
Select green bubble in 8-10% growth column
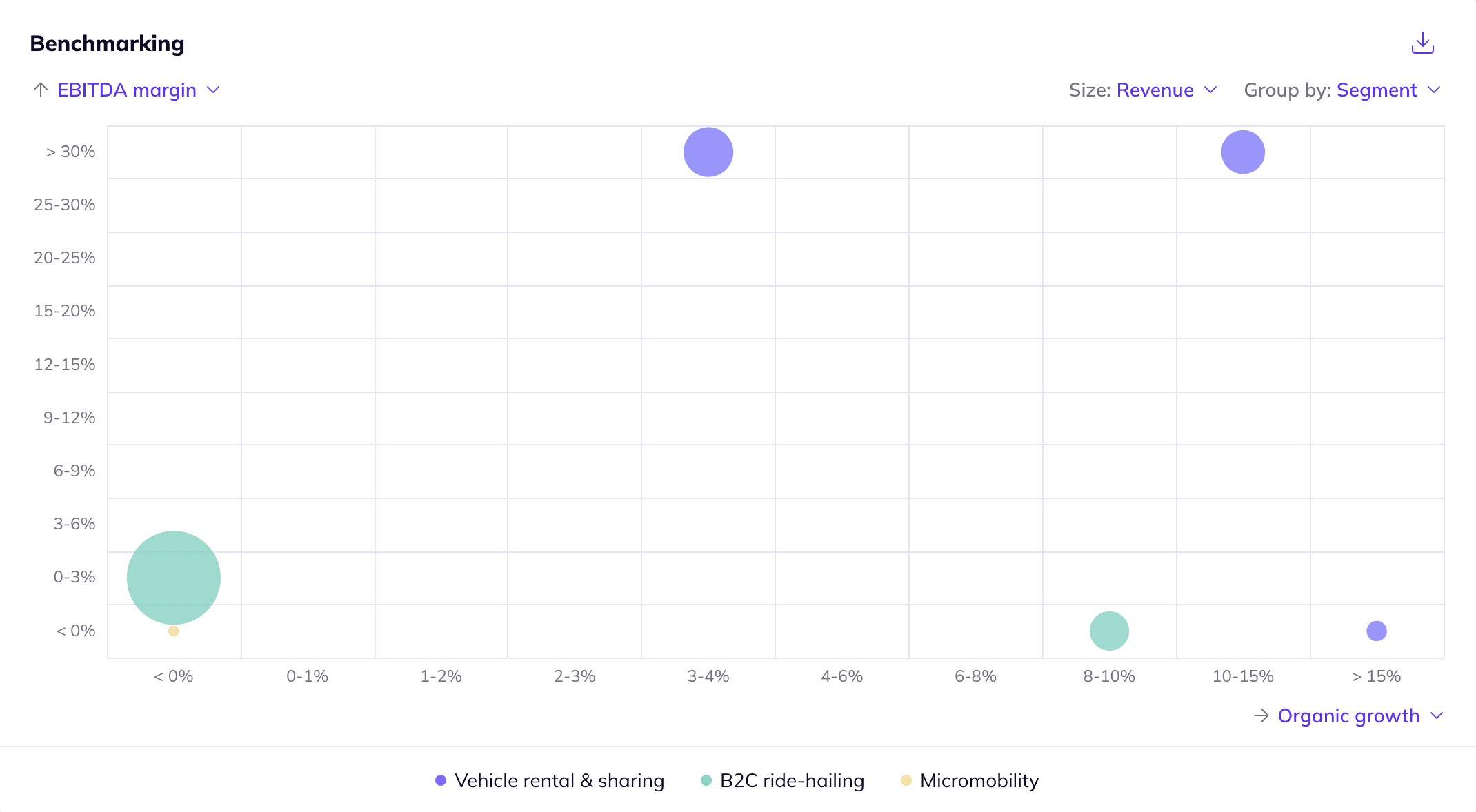(1109, 631)
